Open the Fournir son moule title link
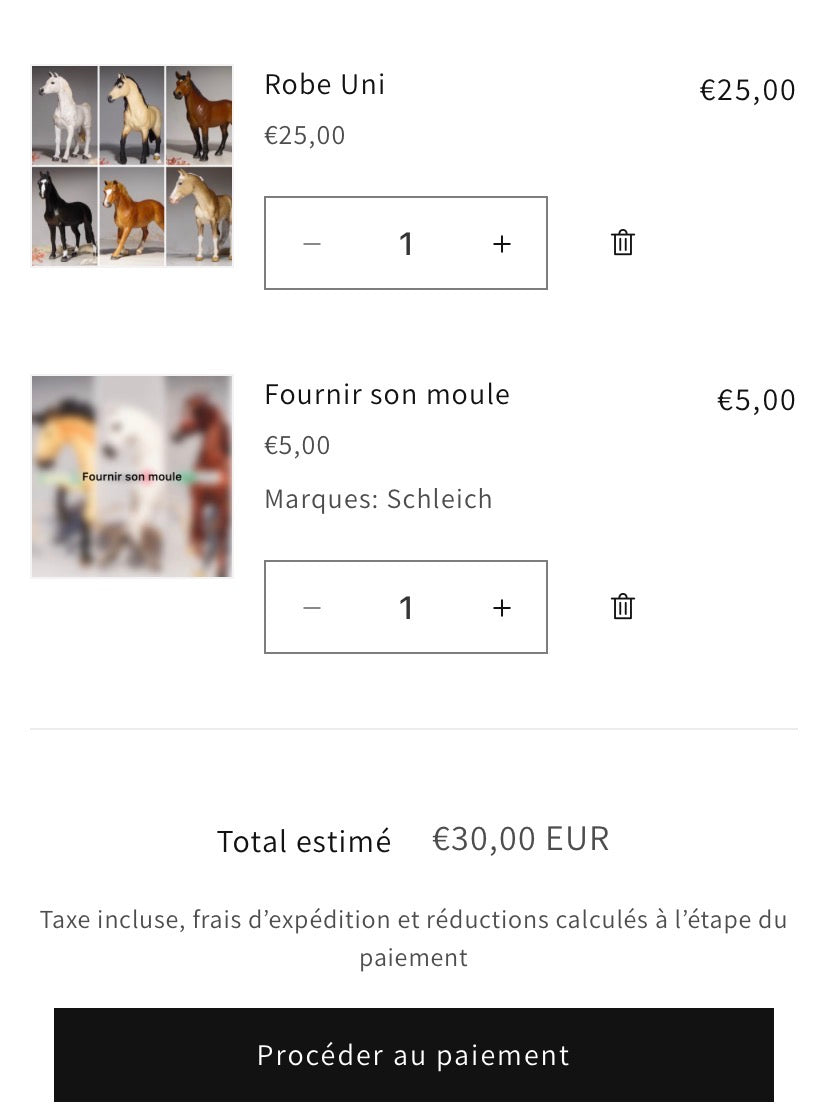The height and width of the screenshot is (1111, 828). coord(387,395)
